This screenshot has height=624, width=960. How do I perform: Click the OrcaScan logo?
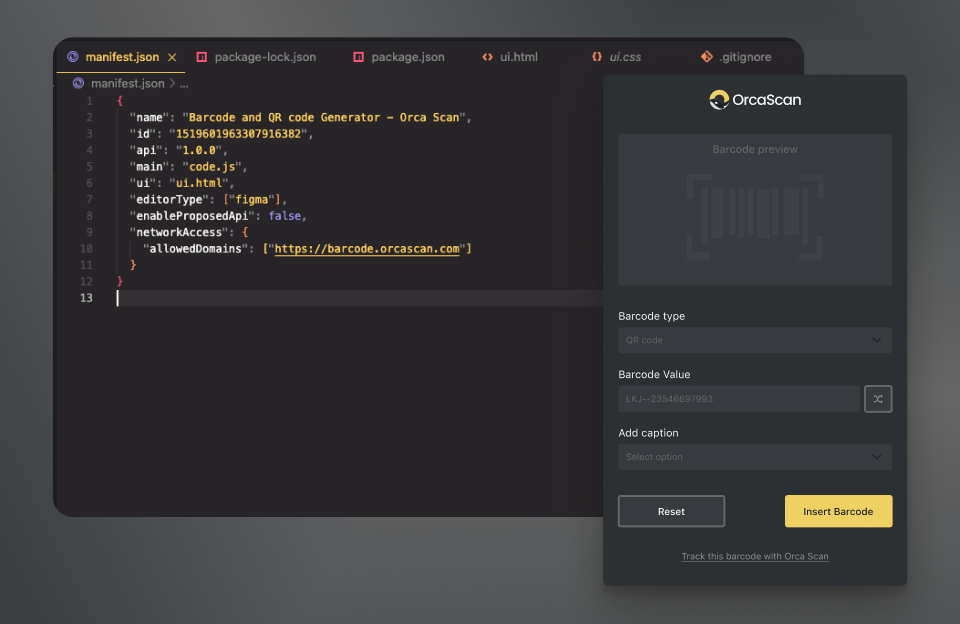(x=755, y=99)
